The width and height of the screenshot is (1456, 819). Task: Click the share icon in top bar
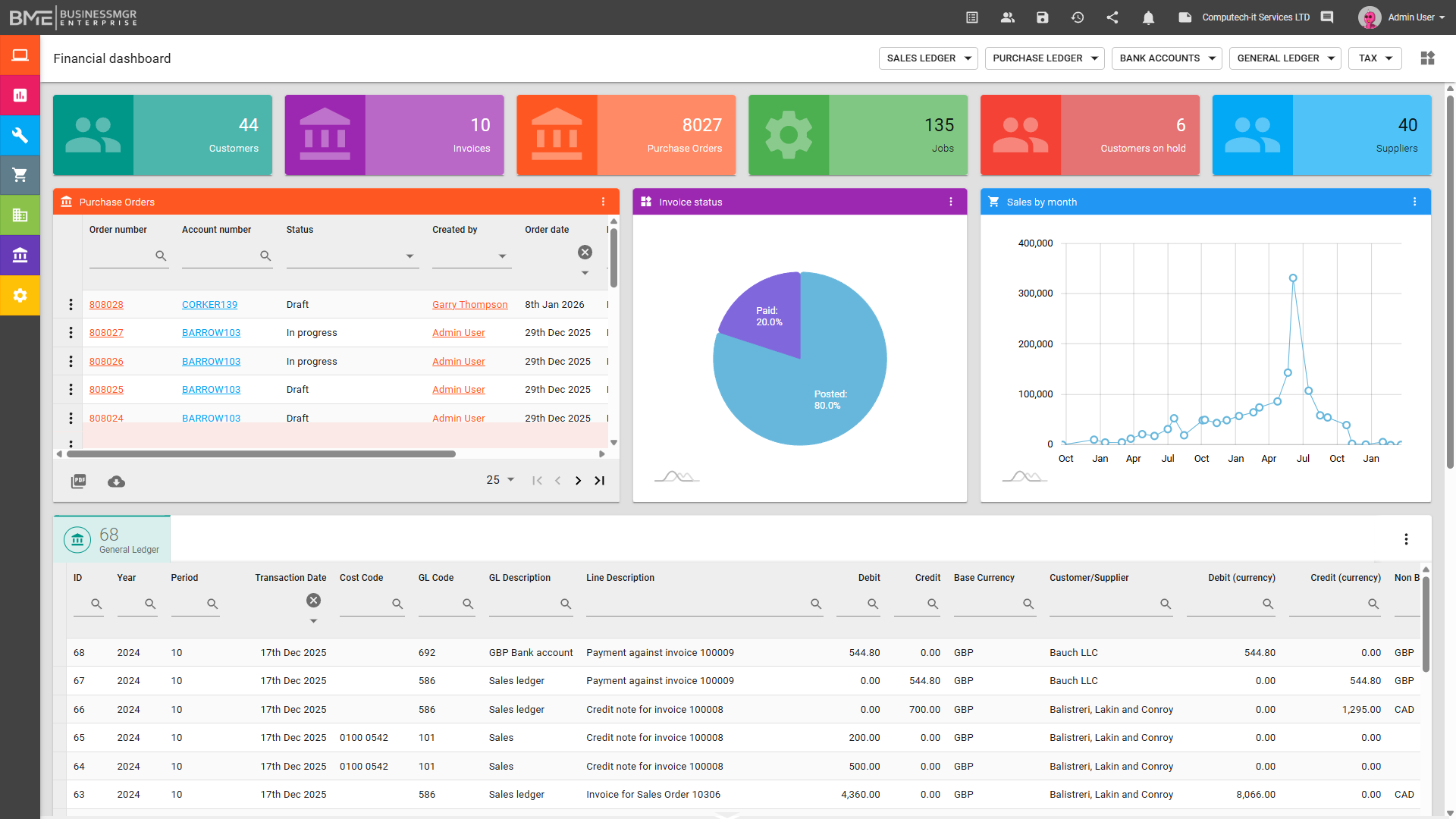tap(1112, 17)
